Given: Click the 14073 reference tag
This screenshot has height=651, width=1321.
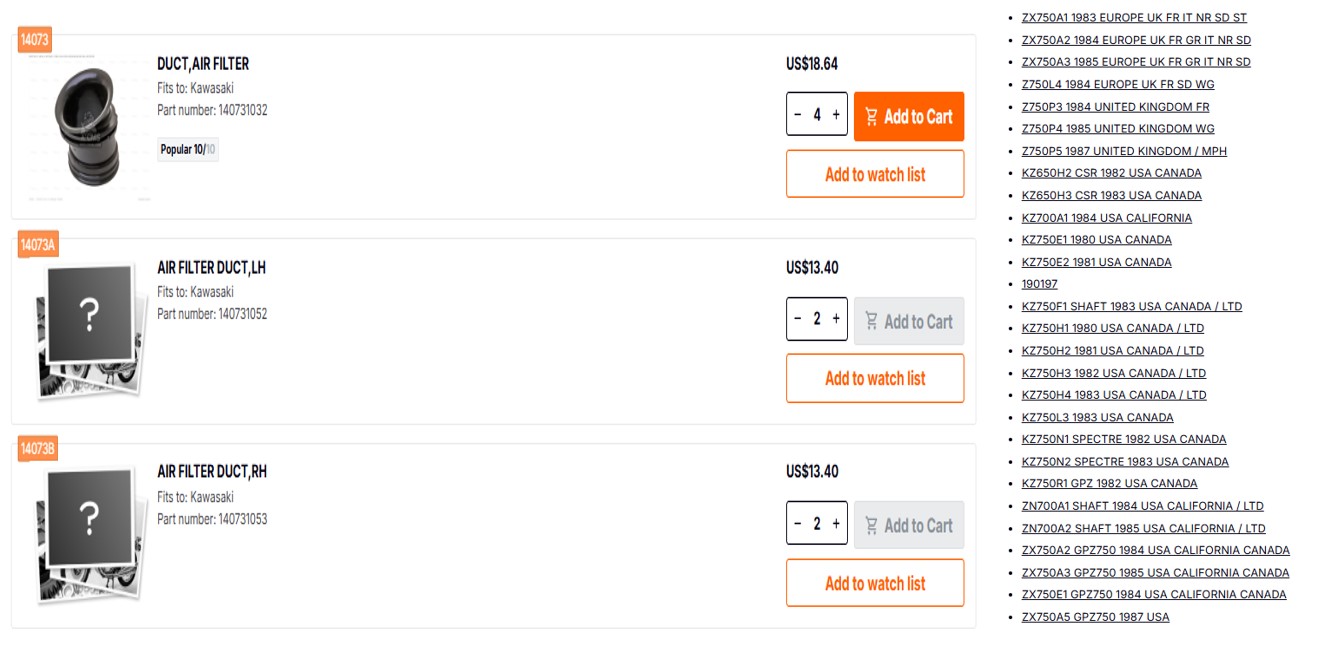Looking at the screenshot, I should tap(34, 41).
